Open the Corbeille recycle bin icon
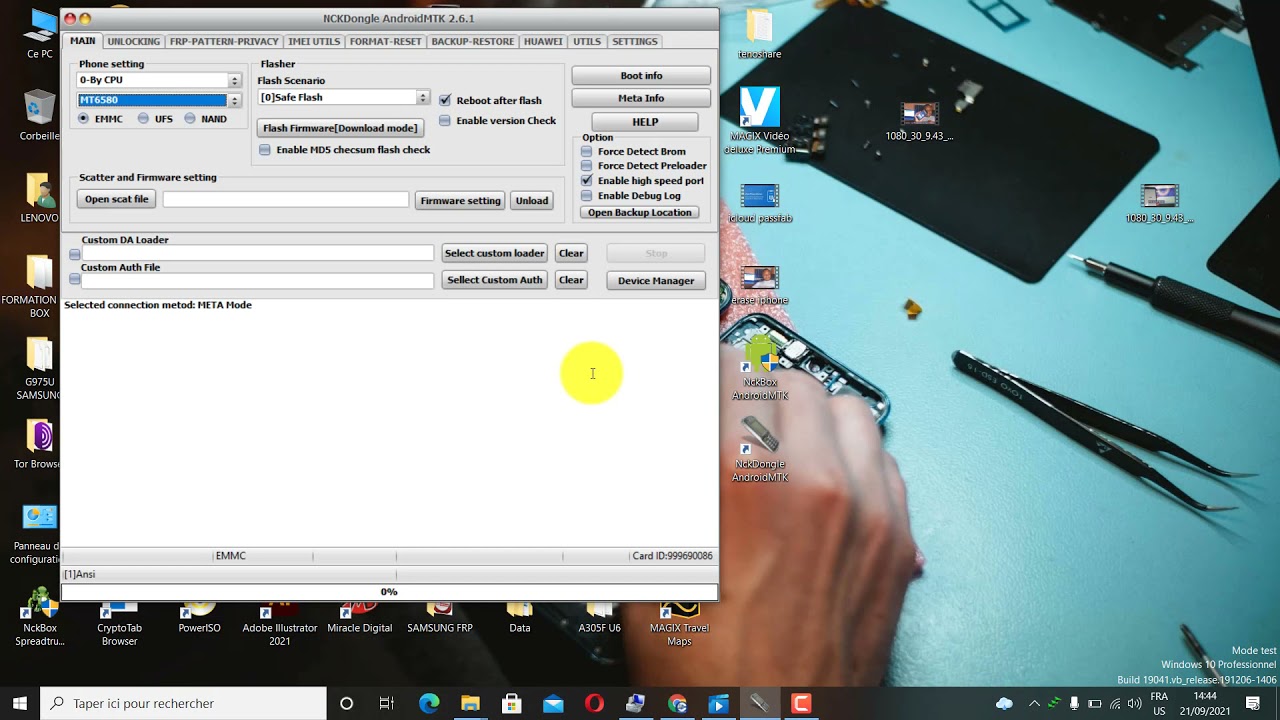Image resolution: width=1280 pixels, height=720 pixels. coord(40,115)
